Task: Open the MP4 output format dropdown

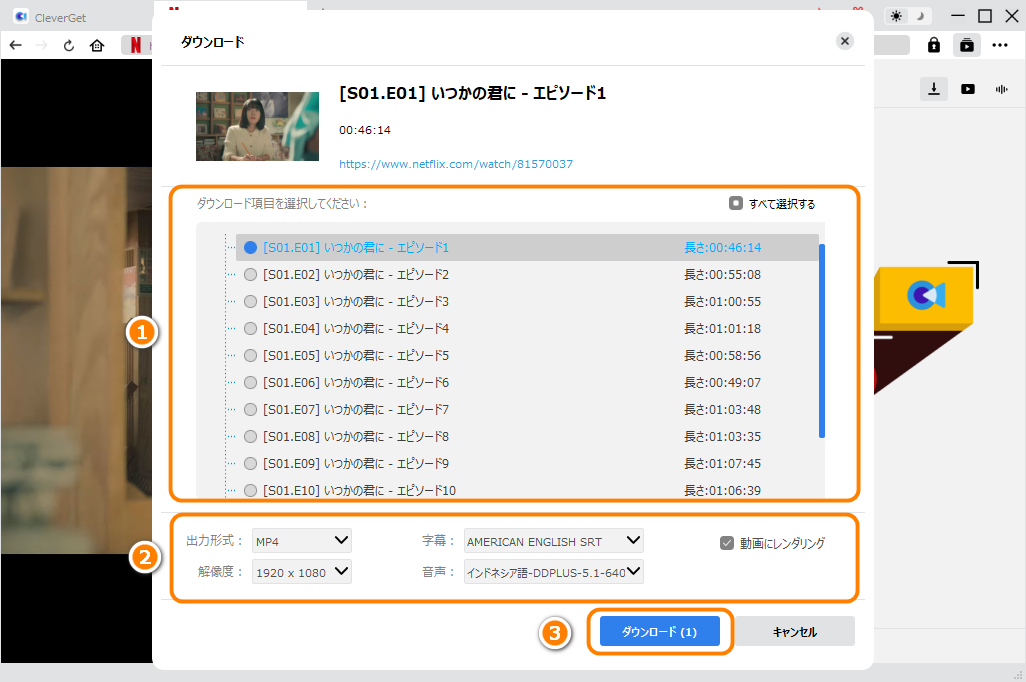Action: click(302, 541)
